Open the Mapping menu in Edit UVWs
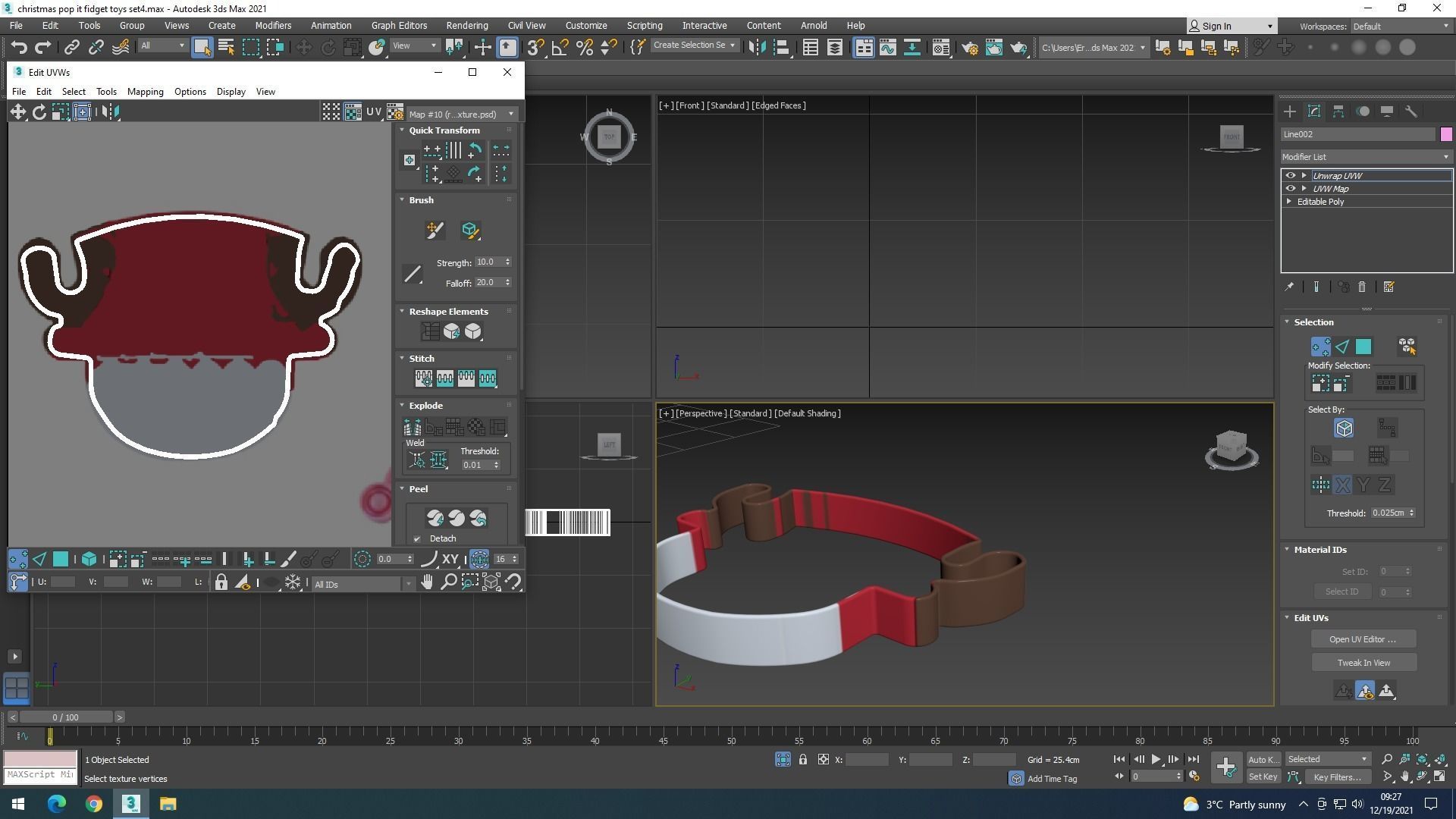Viewport: 1456px width, 819px height. (145, 92)
